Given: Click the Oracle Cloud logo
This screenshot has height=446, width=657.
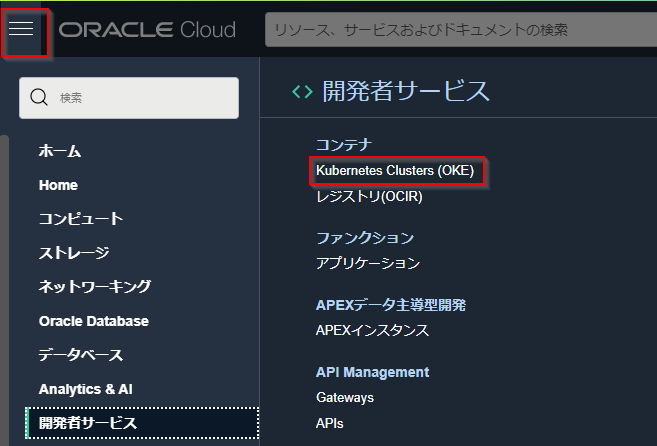Looking at the screenshot, I should coord(147,29).
